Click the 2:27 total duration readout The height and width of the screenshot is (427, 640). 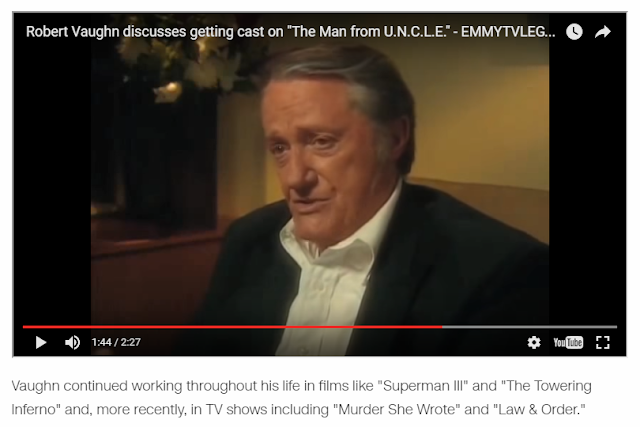[x=131, y=342]
